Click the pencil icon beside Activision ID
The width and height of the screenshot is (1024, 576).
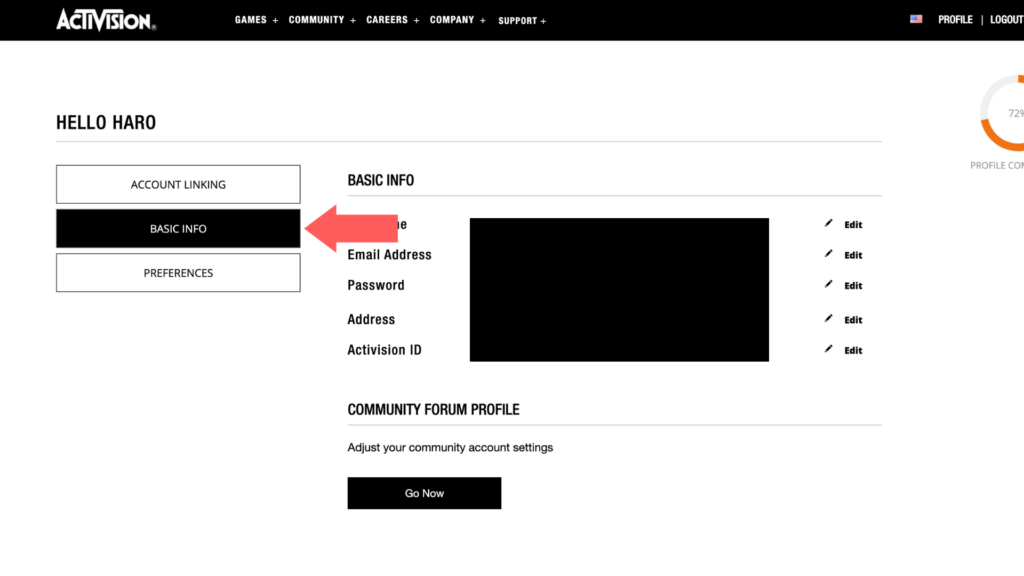pyautogui.click(x=828, y=349)
